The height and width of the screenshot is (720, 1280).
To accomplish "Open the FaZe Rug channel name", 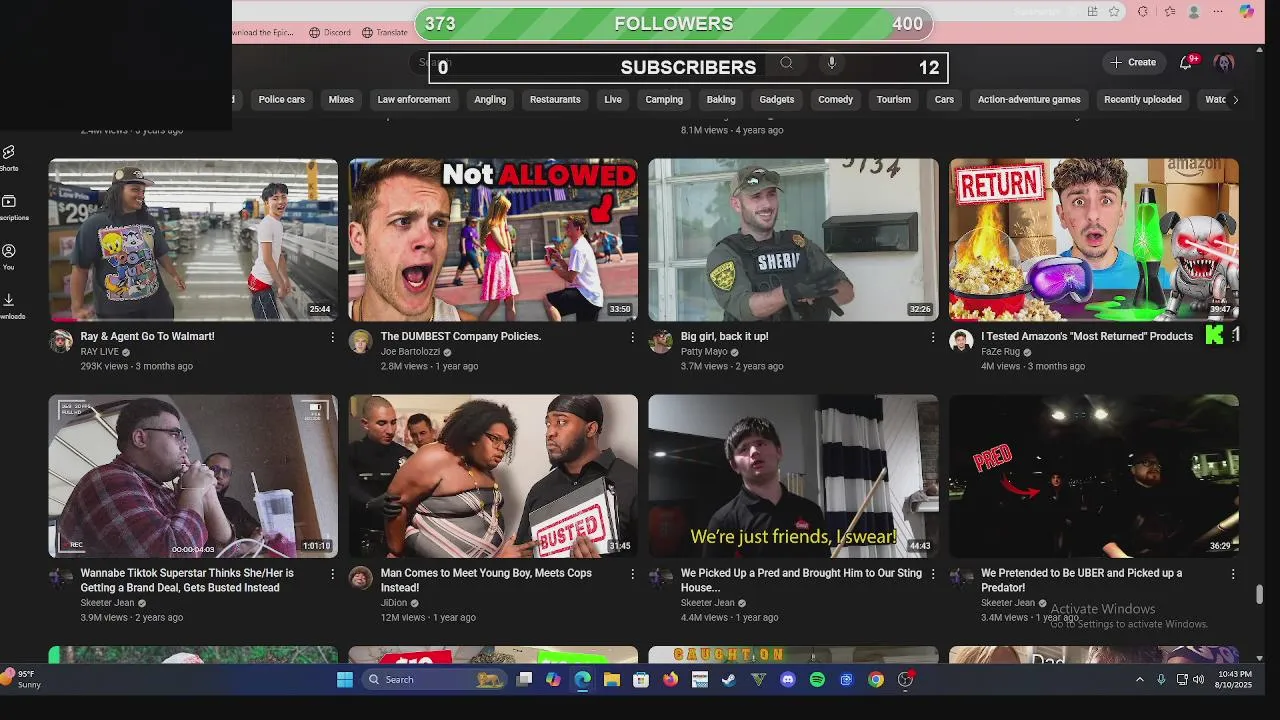I will (1002, 352).
